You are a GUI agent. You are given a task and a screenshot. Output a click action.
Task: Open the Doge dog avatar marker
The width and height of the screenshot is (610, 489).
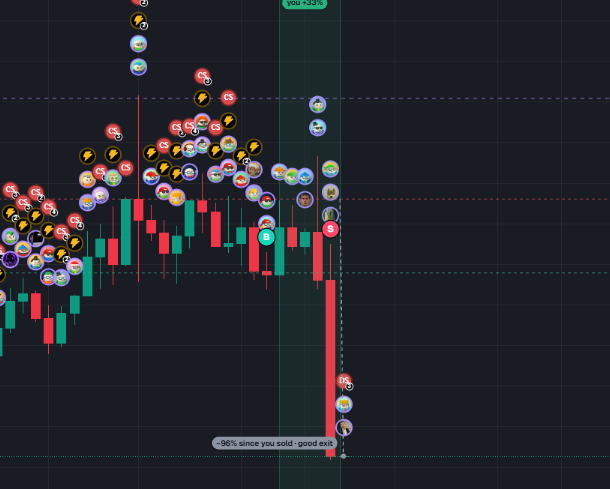pyautogui.click(x=330, y=192)
